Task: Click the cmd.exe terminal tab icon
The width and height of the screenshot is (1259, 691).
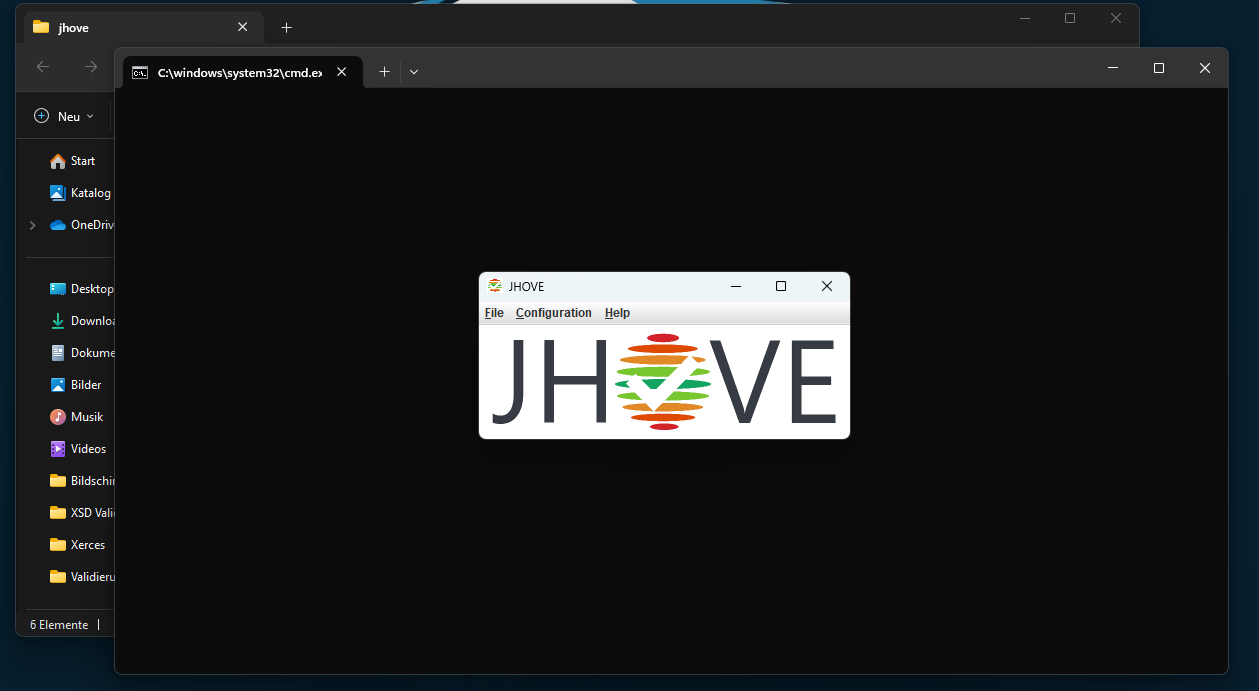Action: pos(141,72)
